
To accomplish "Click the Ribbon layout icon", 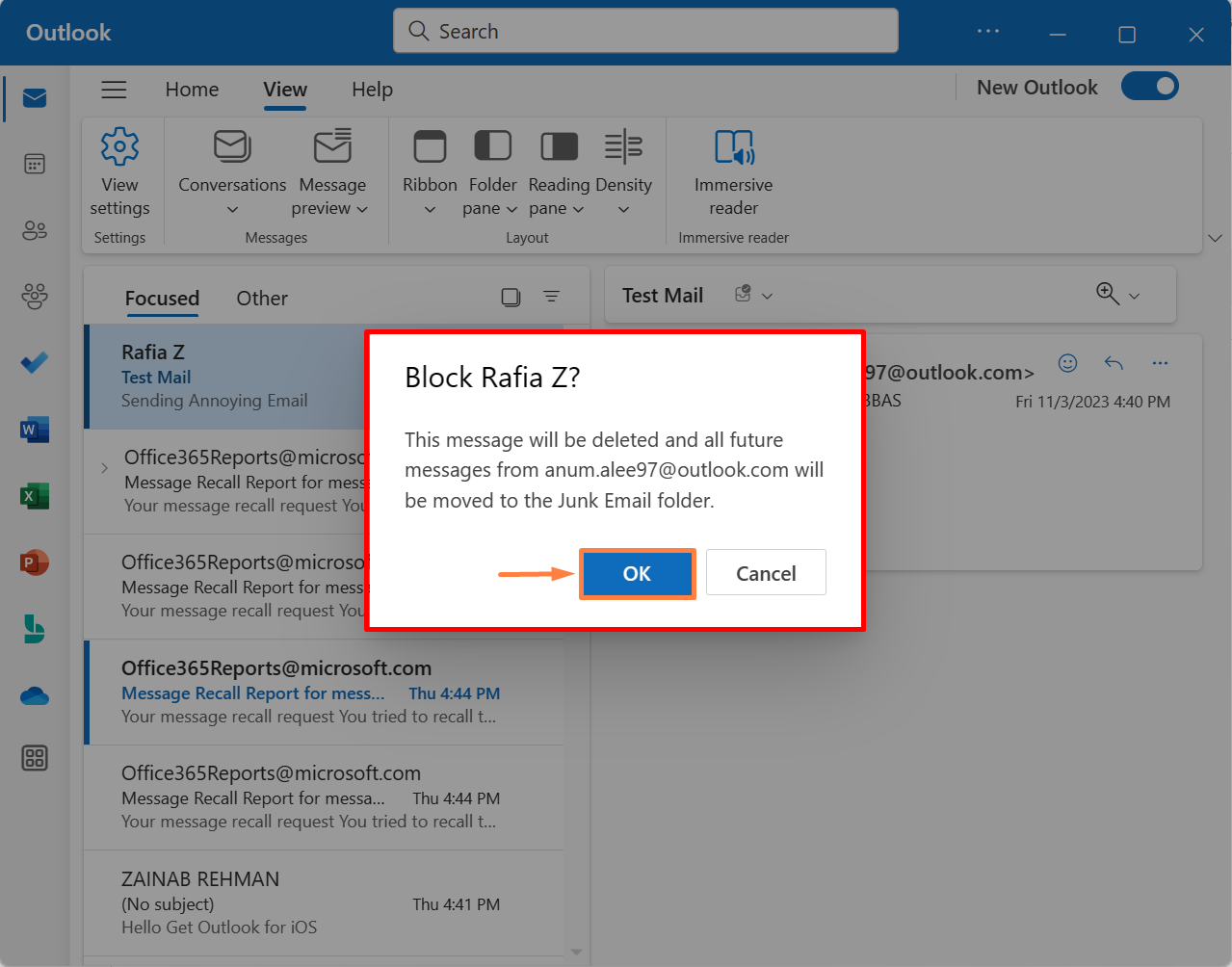I will pos(430,146).
